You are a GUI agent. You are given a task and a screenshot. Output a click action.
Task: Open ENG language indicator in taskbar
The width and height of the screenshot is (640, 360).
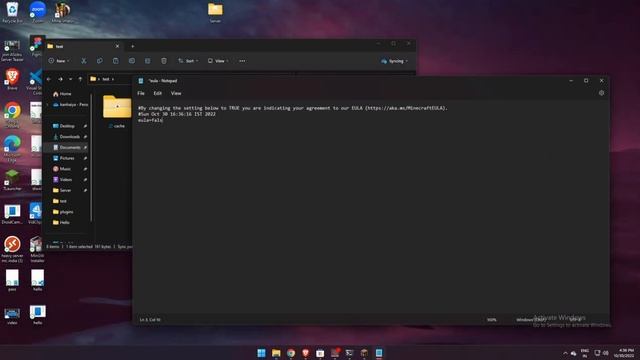point(585,353)
